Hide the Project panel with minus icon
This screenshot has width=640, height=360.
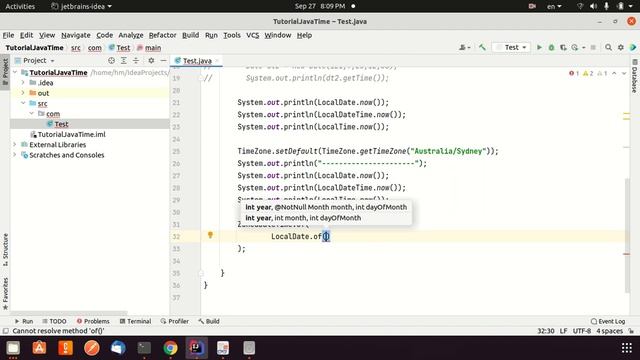coord(163,60)
